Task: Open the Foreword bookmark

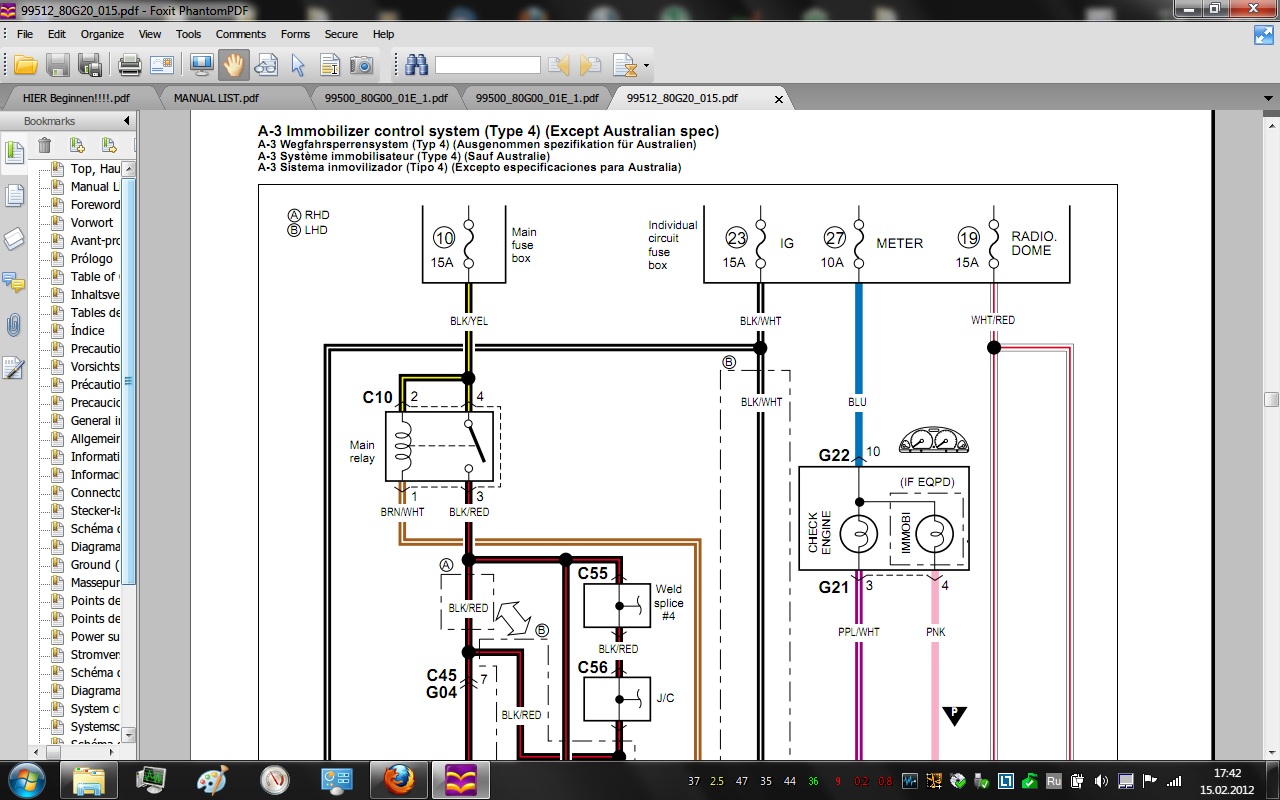Action: (x=95, y=205)
